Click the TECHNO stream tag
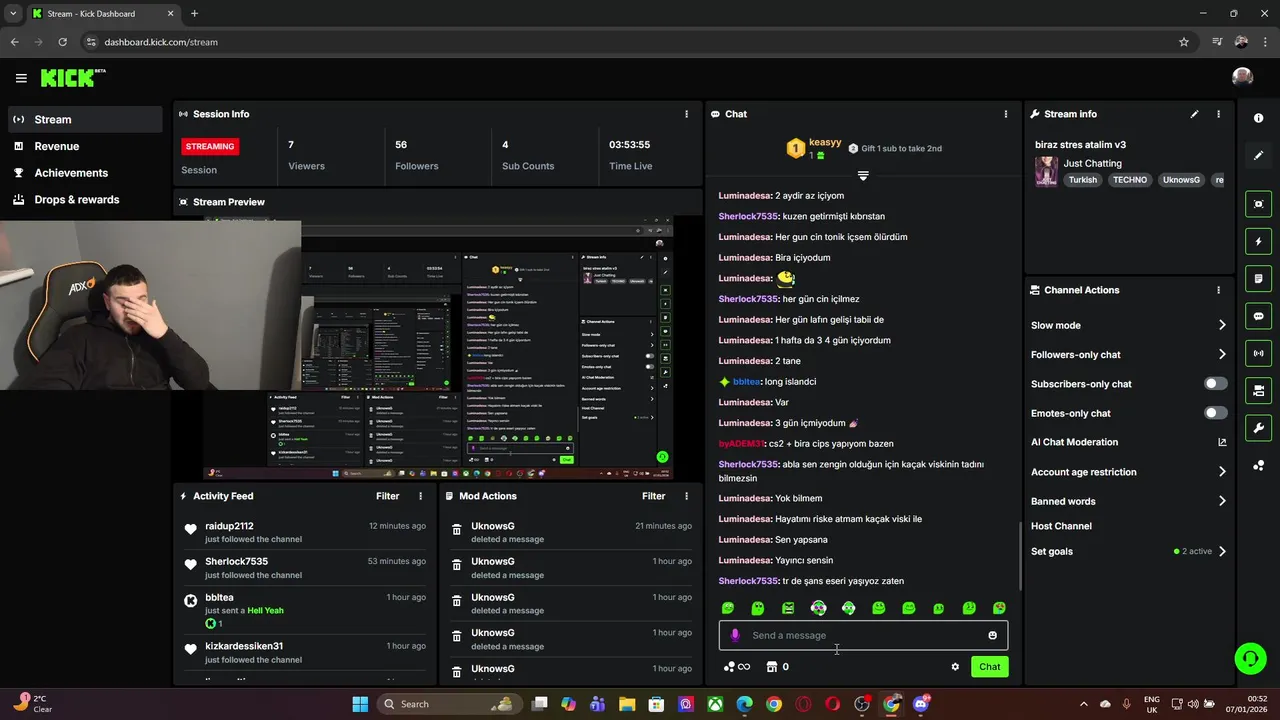The height and width of the screenshot is (720, 1280). pyautogui.click(x=1130, y=180)
